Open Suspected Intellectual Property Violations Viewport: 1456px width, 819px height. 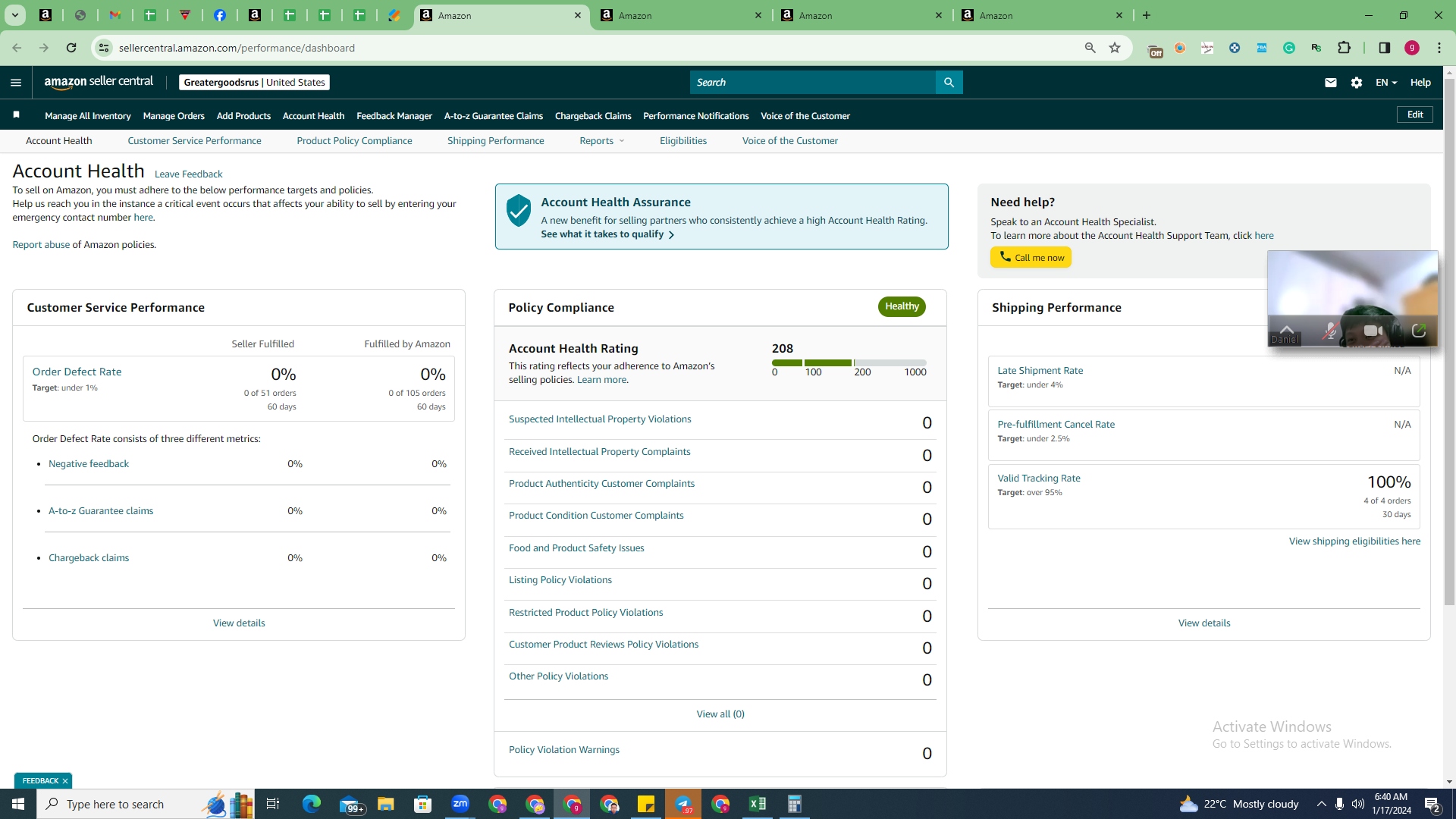tap(600, 419)
